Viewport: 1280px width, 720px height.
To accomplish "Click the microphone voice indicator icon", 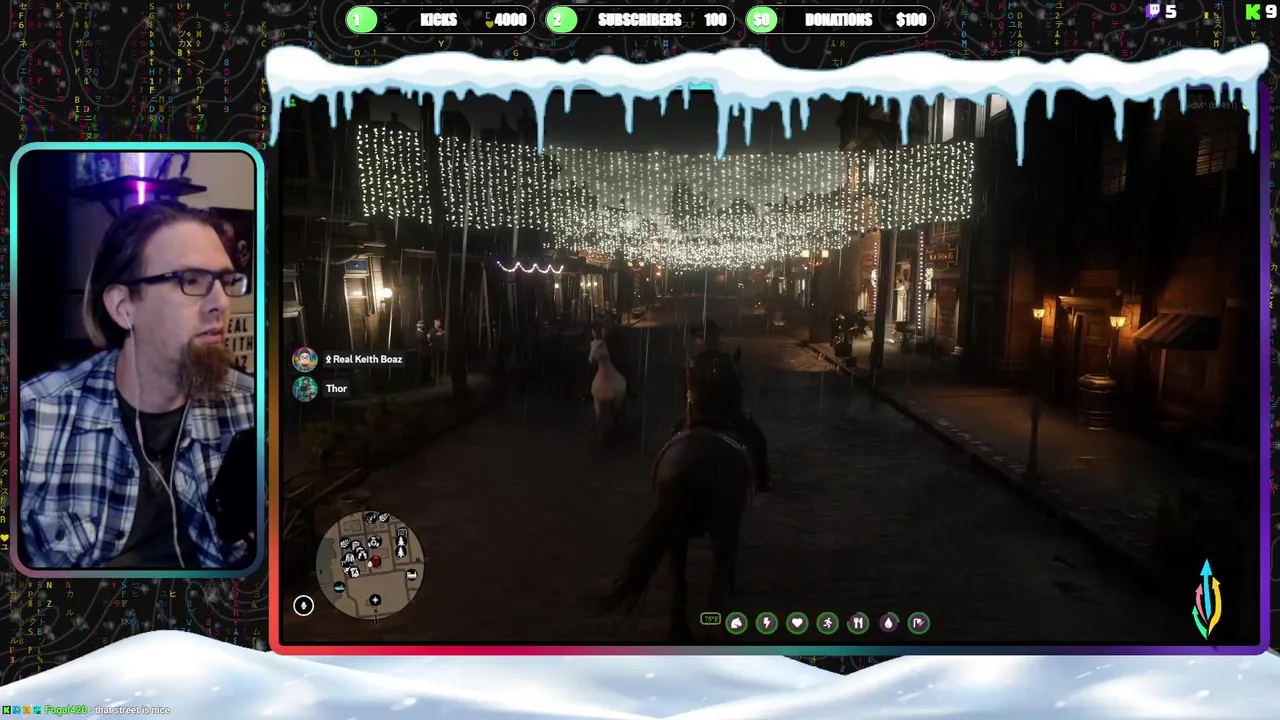I will point(303,605).
